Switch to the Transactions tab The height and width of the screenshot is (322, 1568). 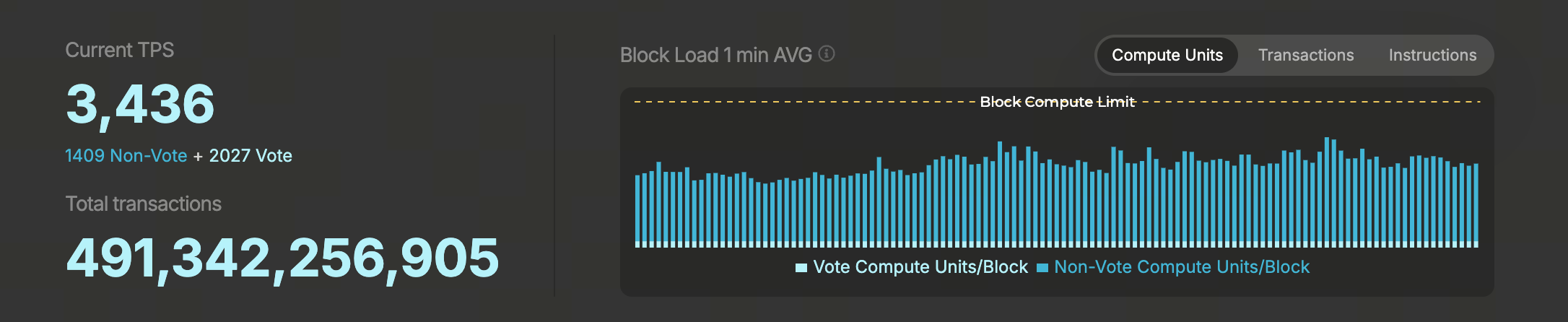(1305, 56)
